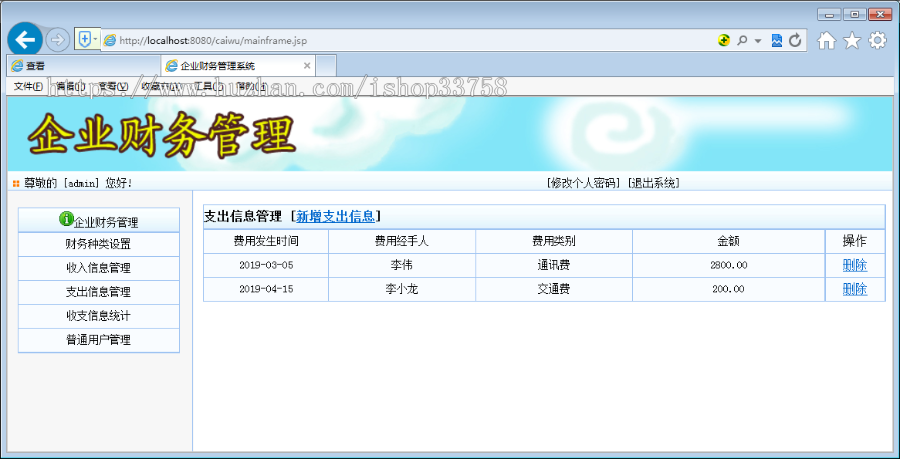This screenshot has width=900, height=459.
Task: Refresh the page with the reload icon
Action: 795,40
